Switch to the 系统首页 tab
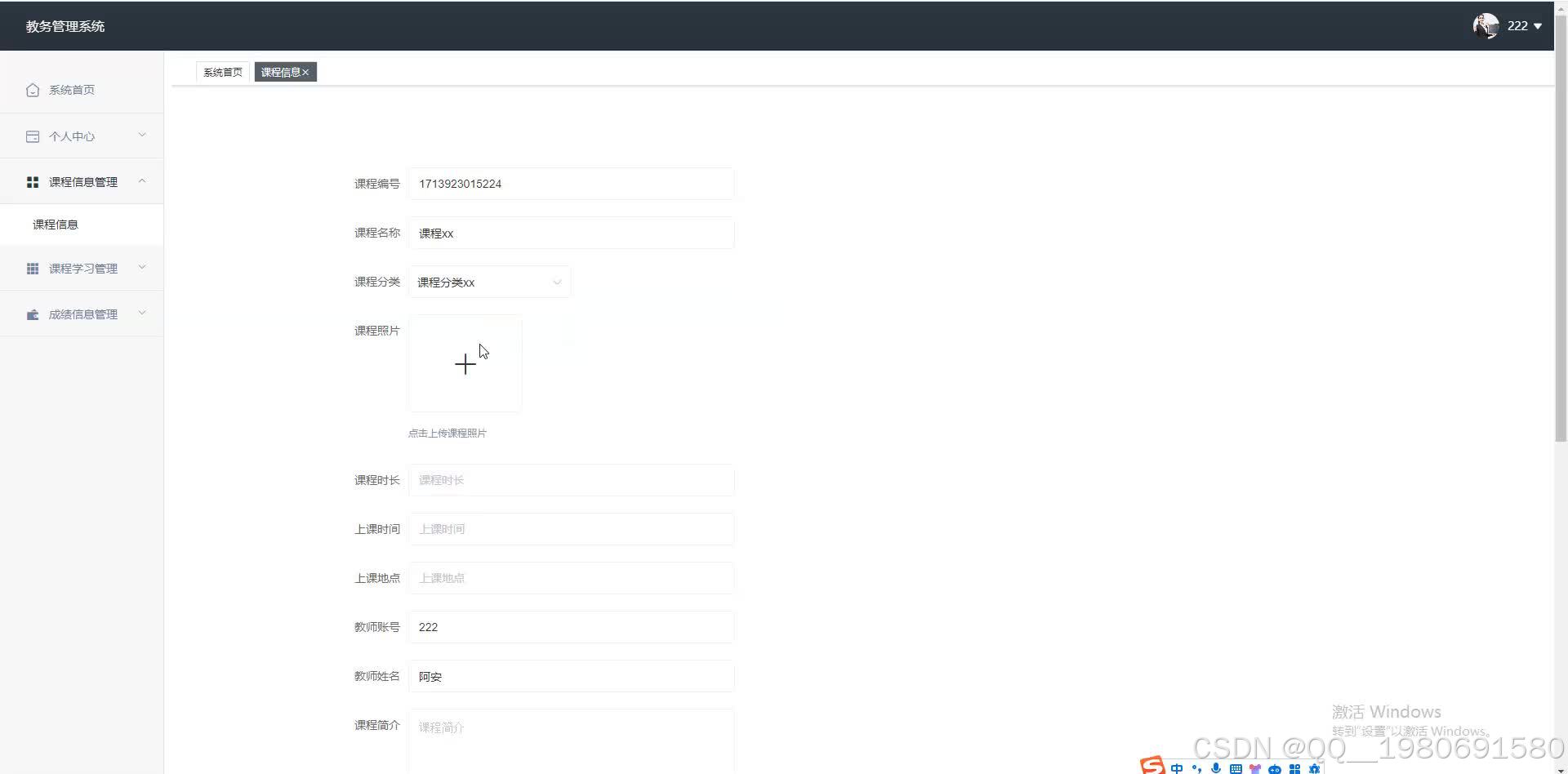 coord(223,72)
